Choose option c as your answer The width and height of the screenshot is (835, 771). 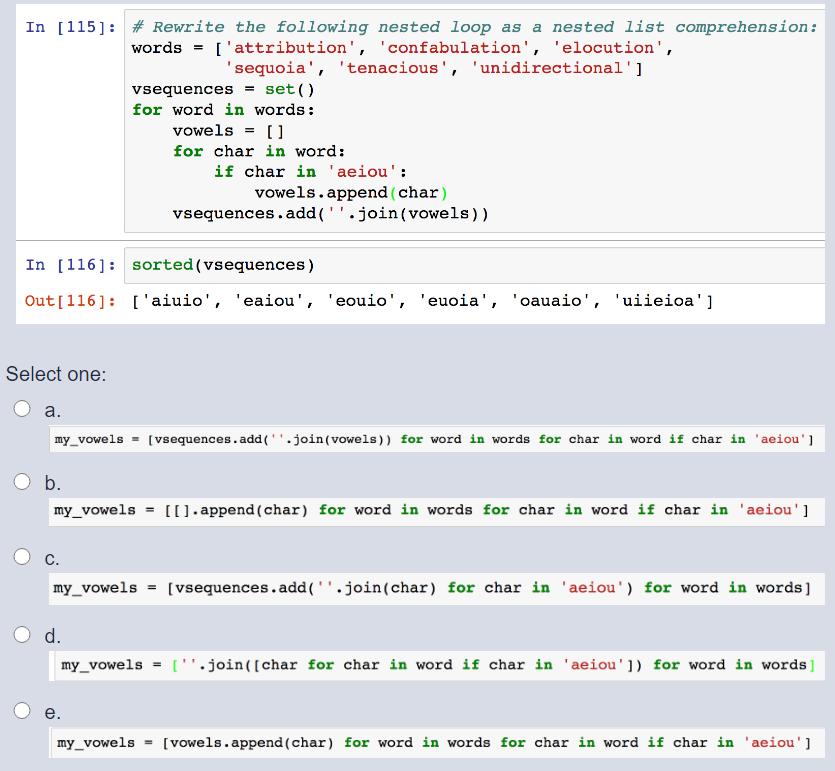21,556
